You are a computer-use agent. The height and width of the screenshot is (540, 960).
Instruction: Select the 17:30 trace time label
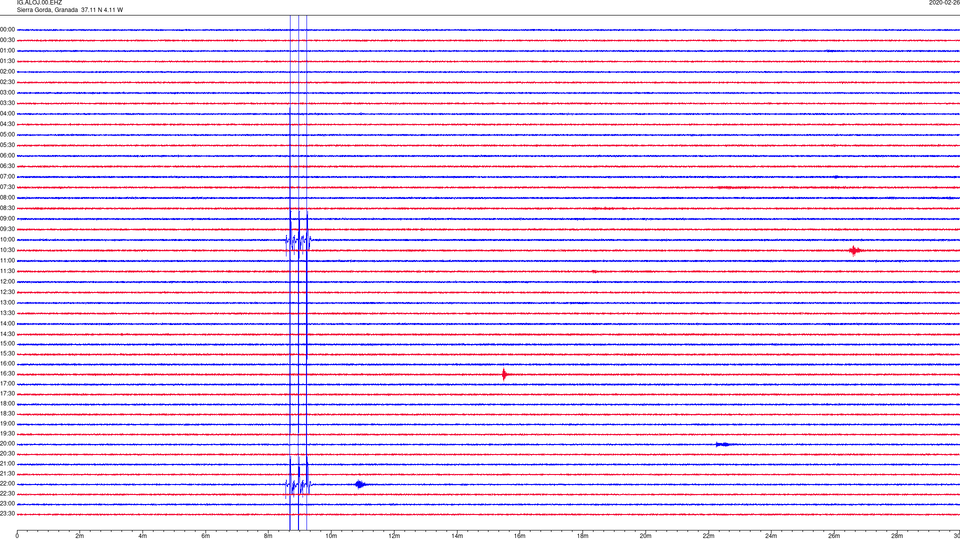click(x=7, y=394)
